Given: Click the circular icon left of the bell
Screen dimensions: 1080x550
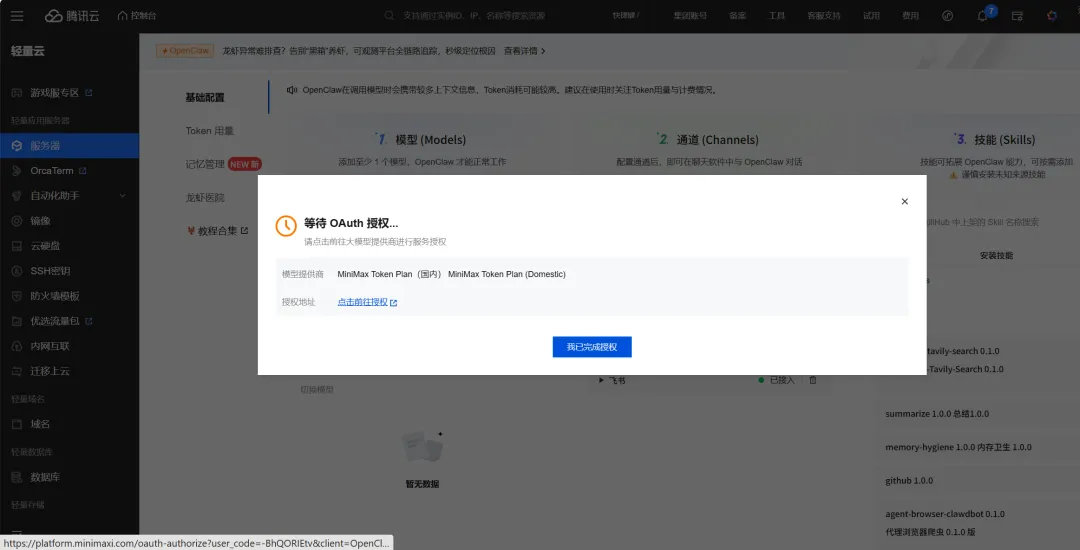Looking at the screenshot, I should [x=948, y=16].
